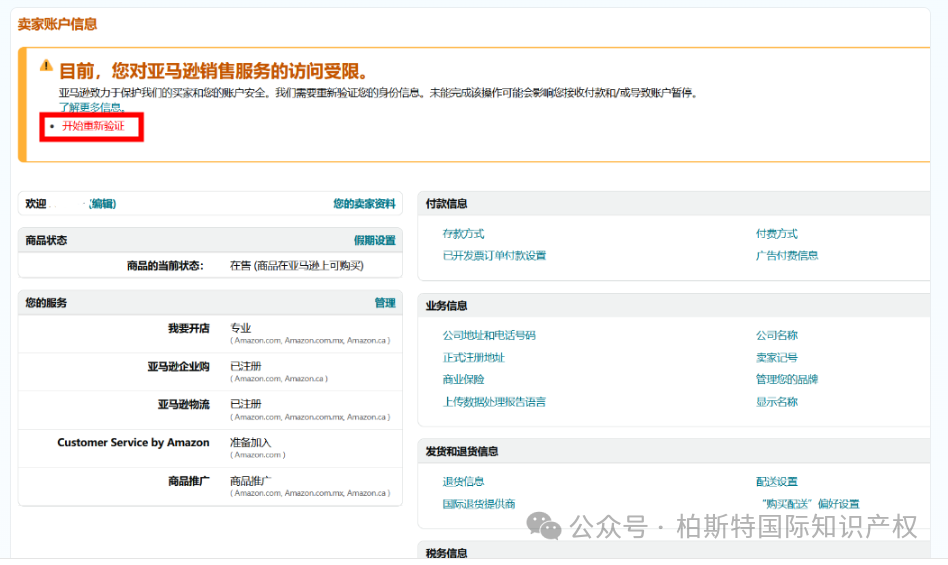The width and height of the screenshot is (948, 565).
Task: Click 管理 in the 您的服务 header
Action: coord(385,303)
